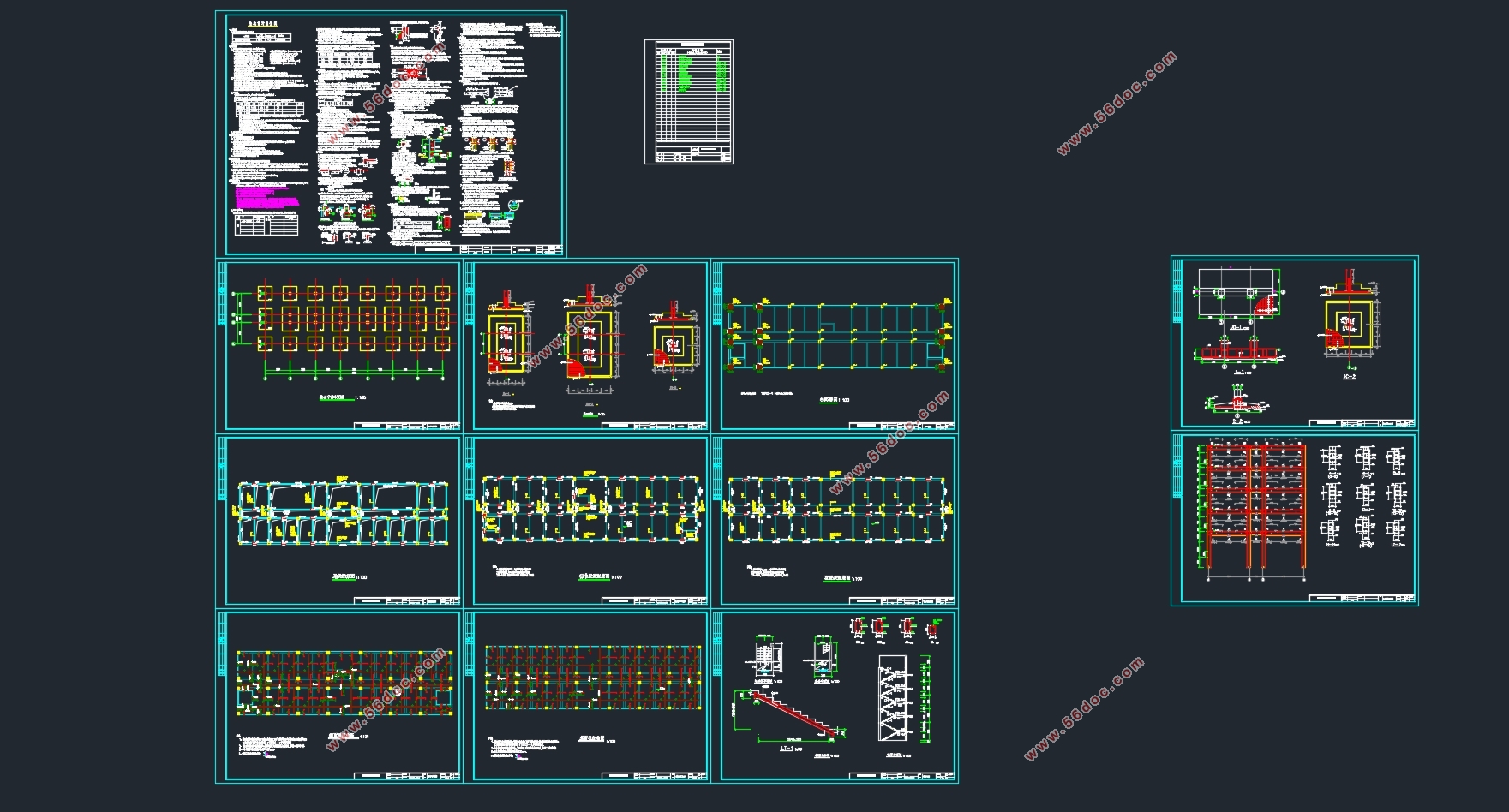
Task: Select the stair detail sheet
Action: (x=835, y=696)
